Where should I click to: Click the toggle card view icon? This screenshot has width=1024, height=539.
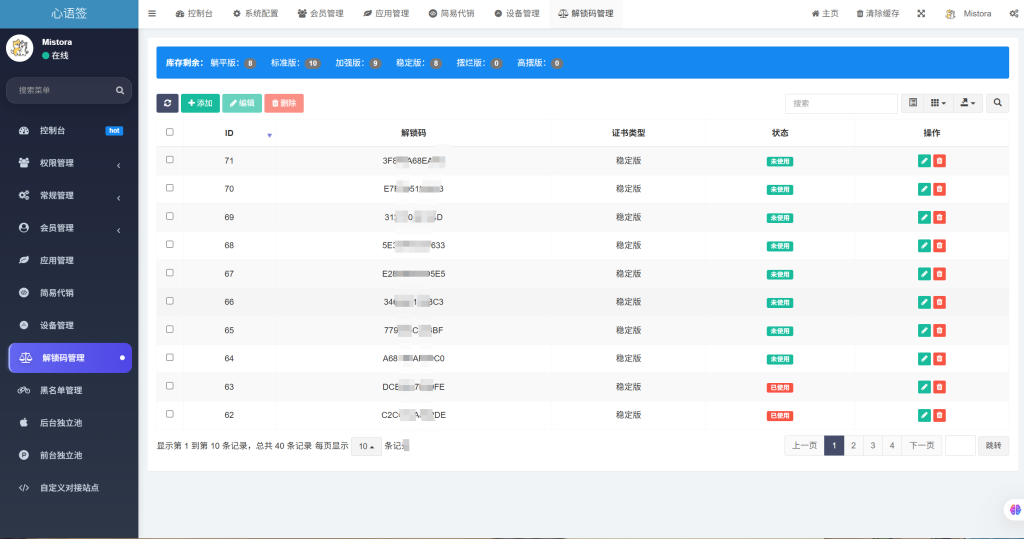[913, 103]
